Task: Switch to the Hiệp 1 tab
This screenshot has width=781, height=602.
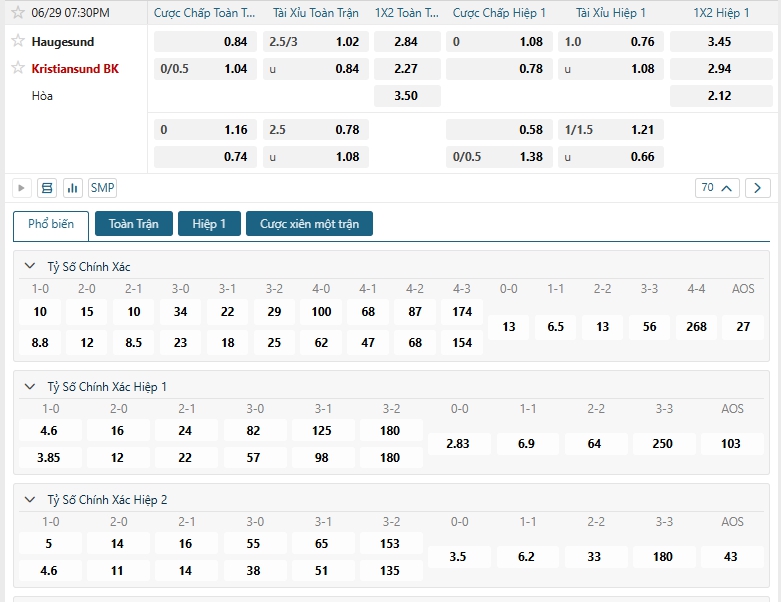Action: [x=209, y=224]
